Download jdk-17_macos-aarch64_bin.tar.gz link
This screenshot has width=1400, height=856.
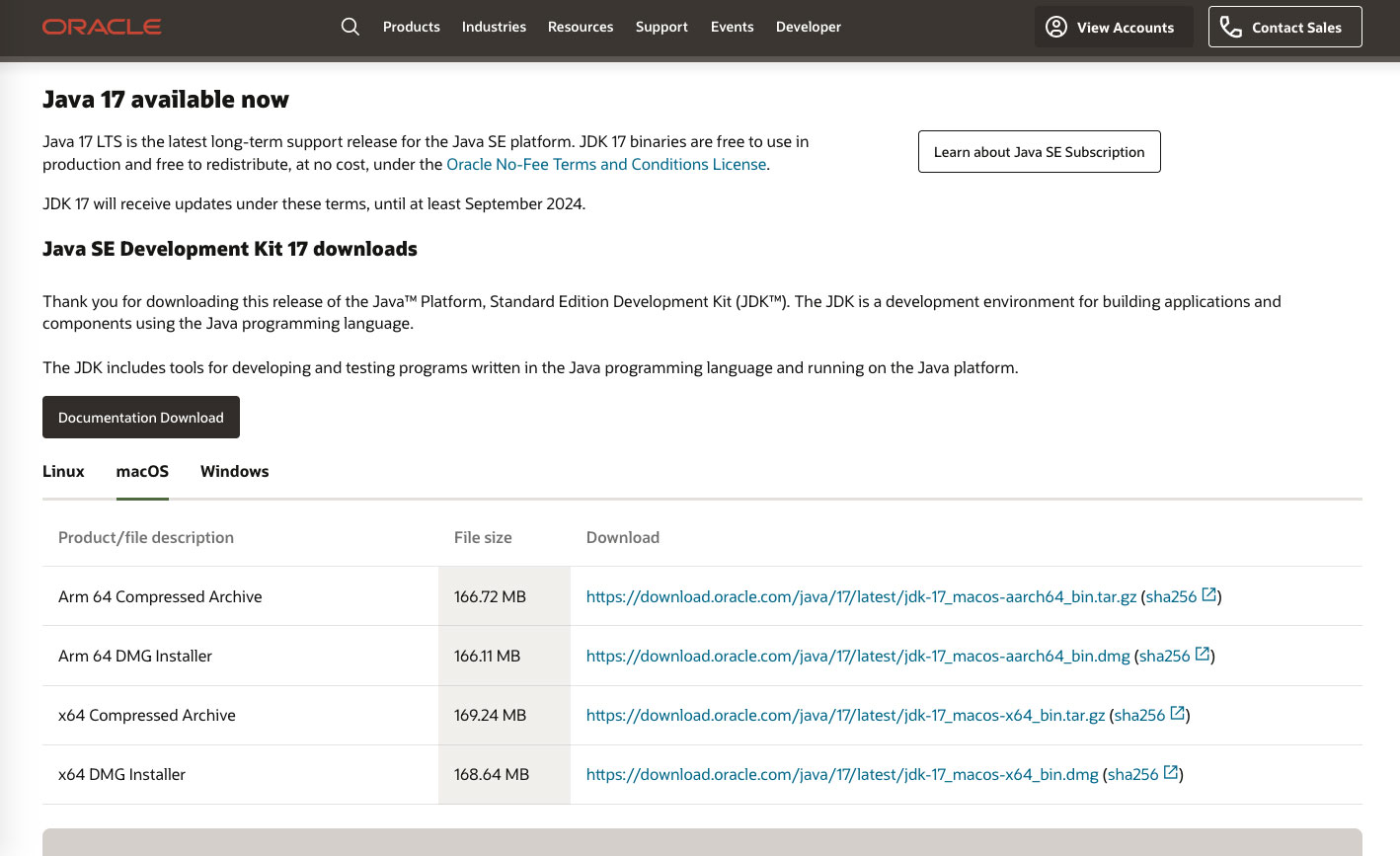pos(861,596)
